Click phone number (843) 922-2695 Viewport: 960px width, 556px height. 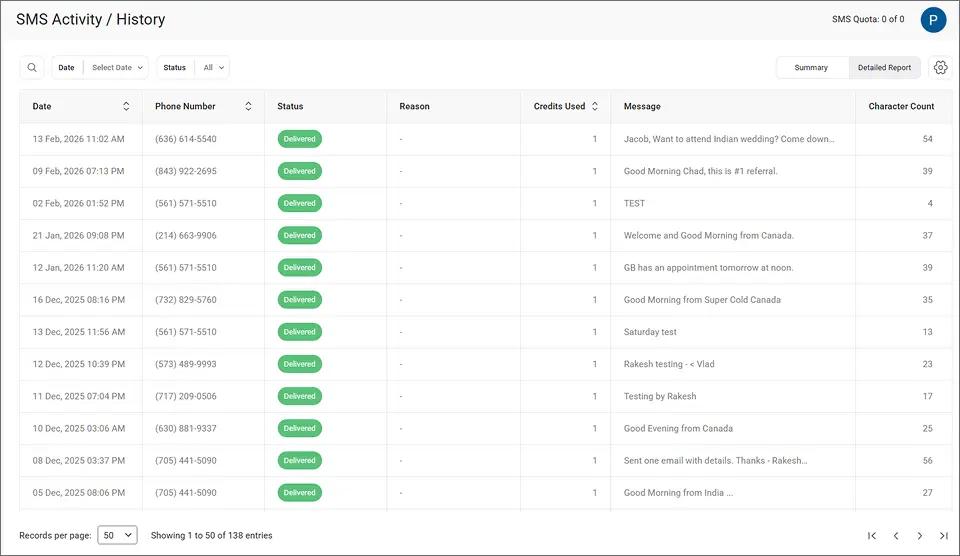click(x=186, y=171)
